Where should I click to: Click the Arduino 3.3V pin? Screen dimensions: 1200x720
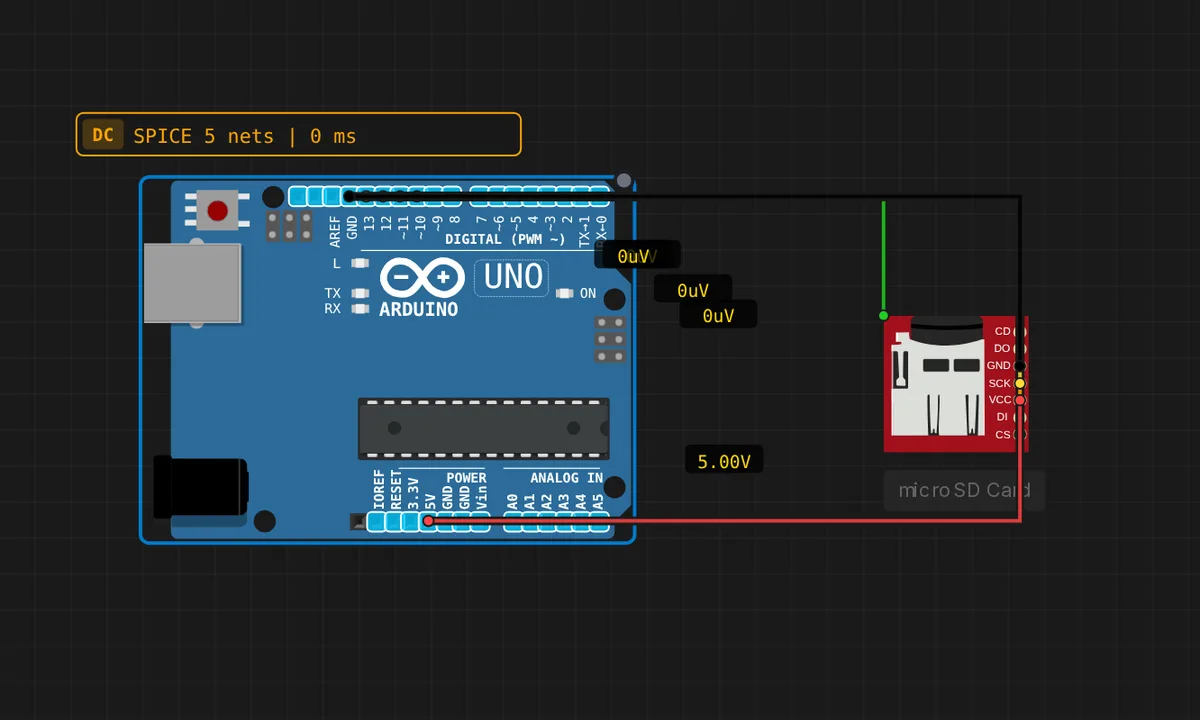(411, 521)
